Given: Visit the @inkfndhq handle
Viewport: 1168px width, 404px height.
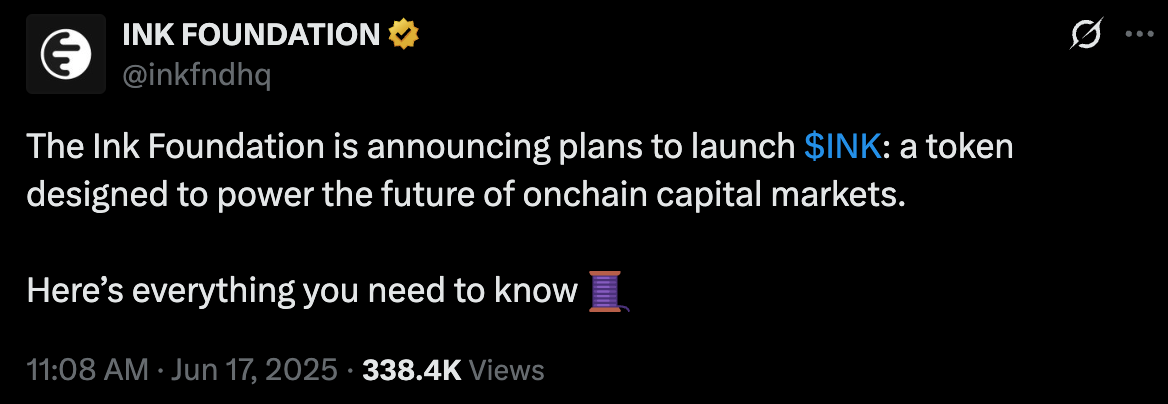Looking at the screenshot, I should (196, 75).
